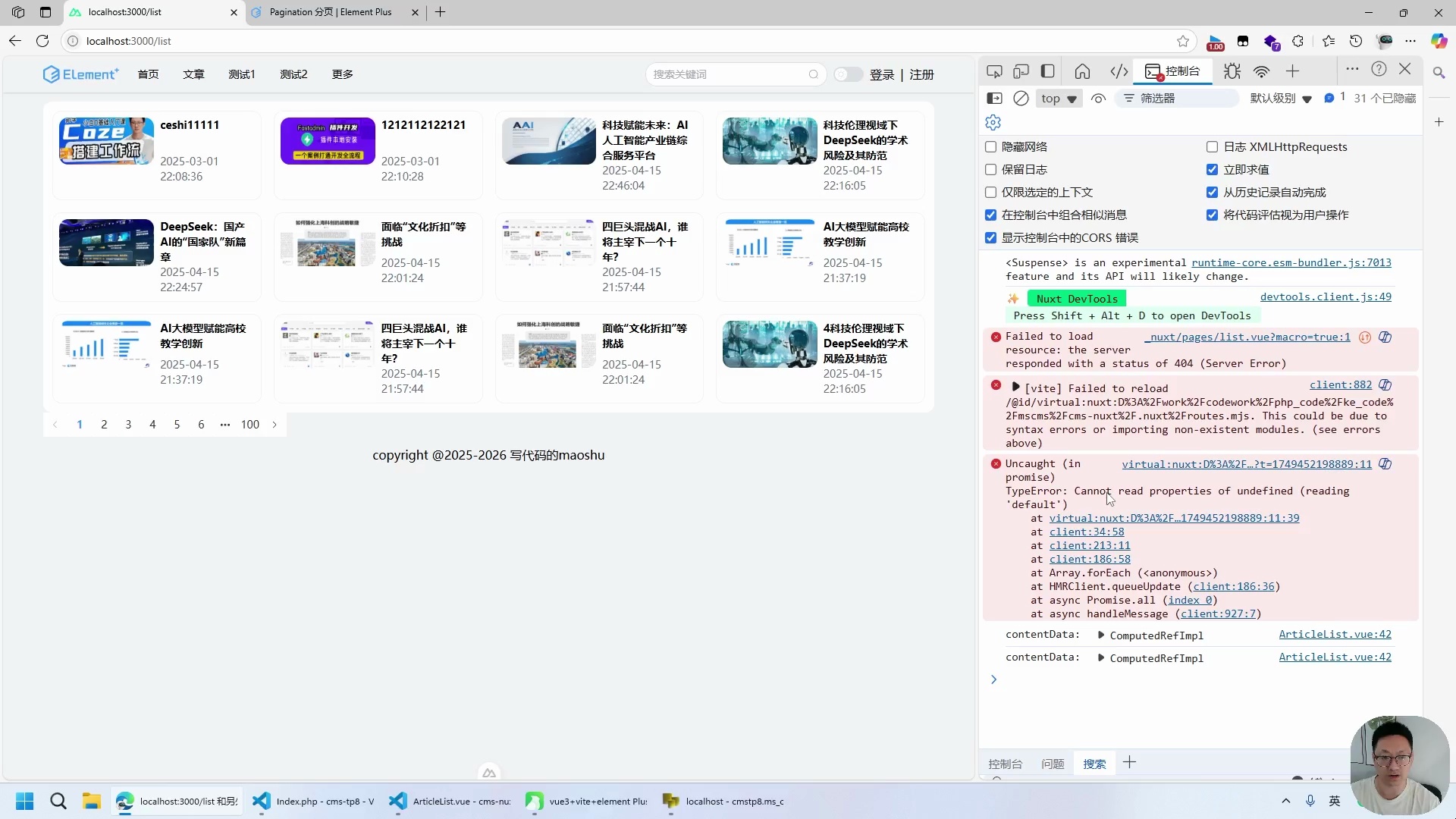Toggle the dark mode switch near login

(849, 74)
